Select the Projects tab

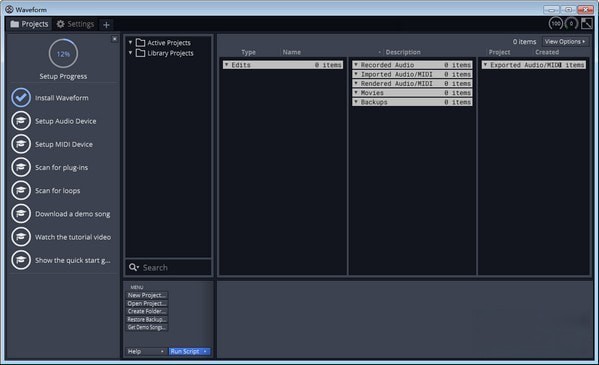tap(29, 24)
